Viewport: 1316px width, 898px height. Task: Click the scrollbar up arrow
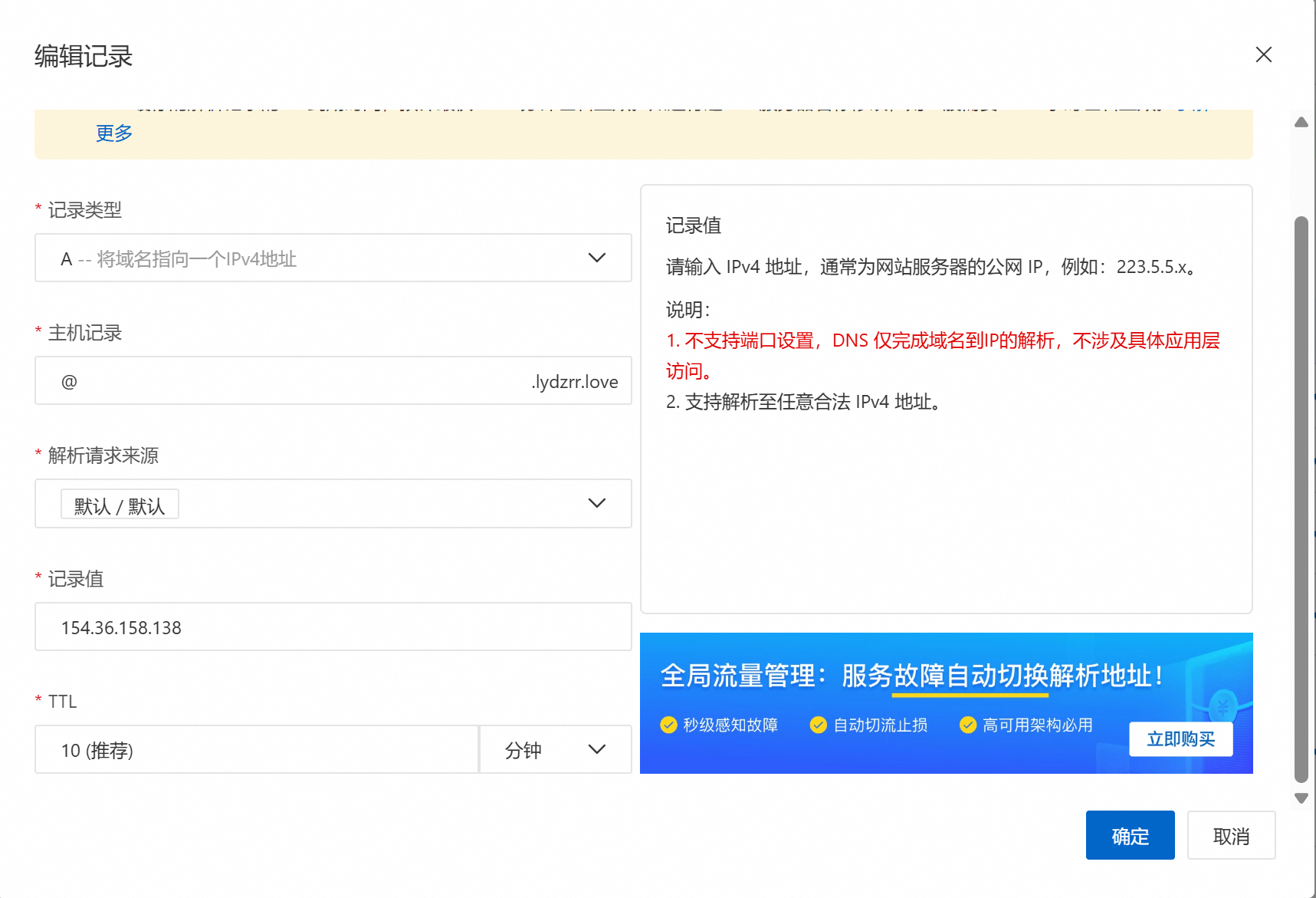1301,123
